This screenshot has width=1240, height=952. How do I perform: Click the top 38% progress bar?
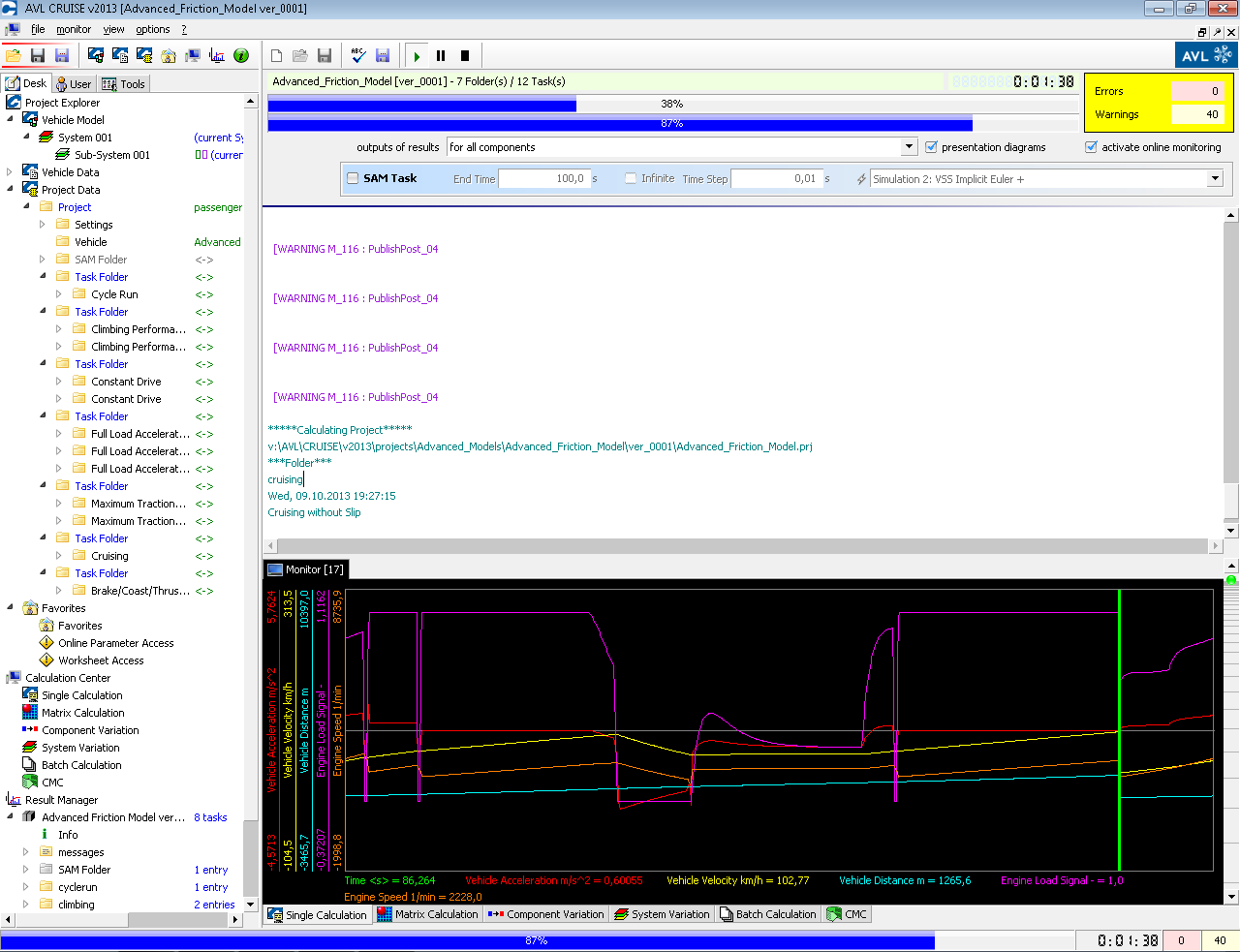[x=672, y=104]
